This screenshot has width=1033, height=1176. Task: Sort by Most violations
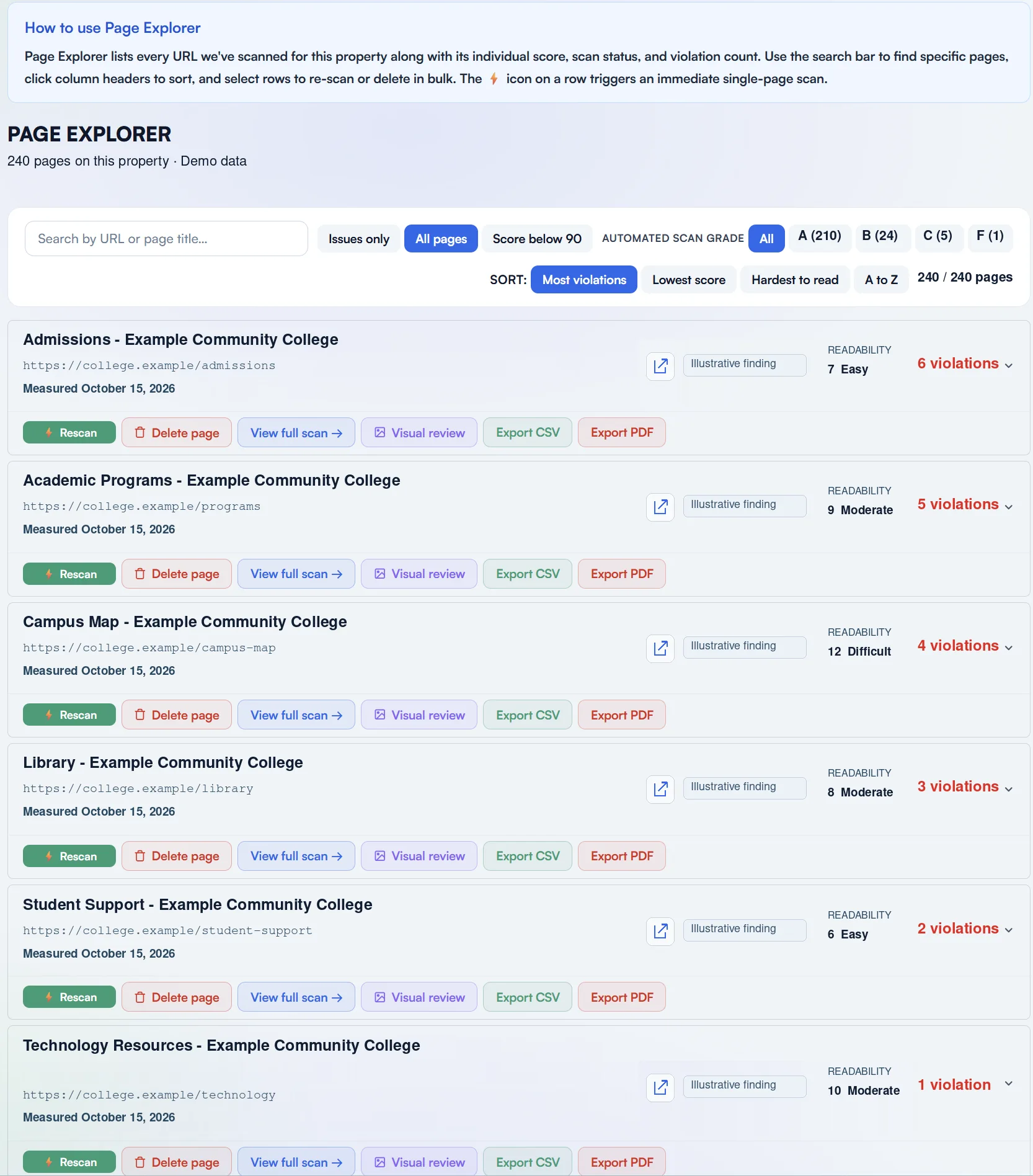tap(584, 280)
